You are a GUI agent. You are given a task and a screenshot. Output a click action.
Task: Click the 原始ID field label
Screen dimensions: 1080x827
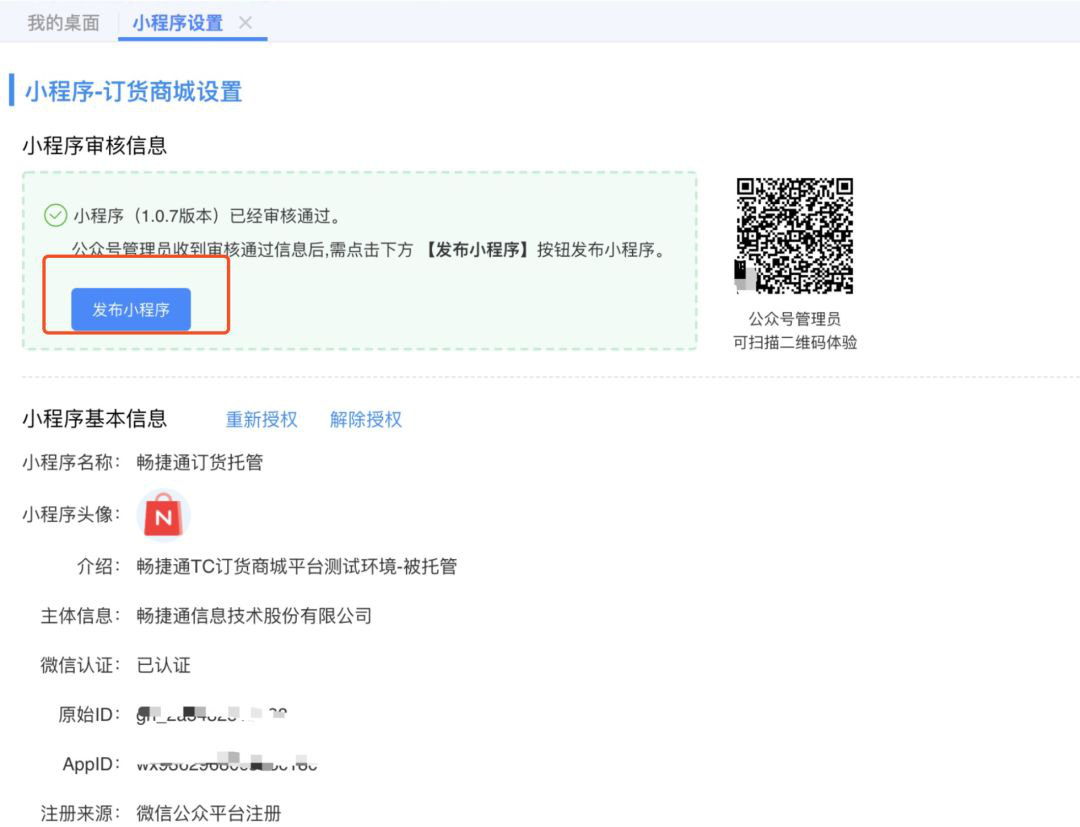point(89,715)
